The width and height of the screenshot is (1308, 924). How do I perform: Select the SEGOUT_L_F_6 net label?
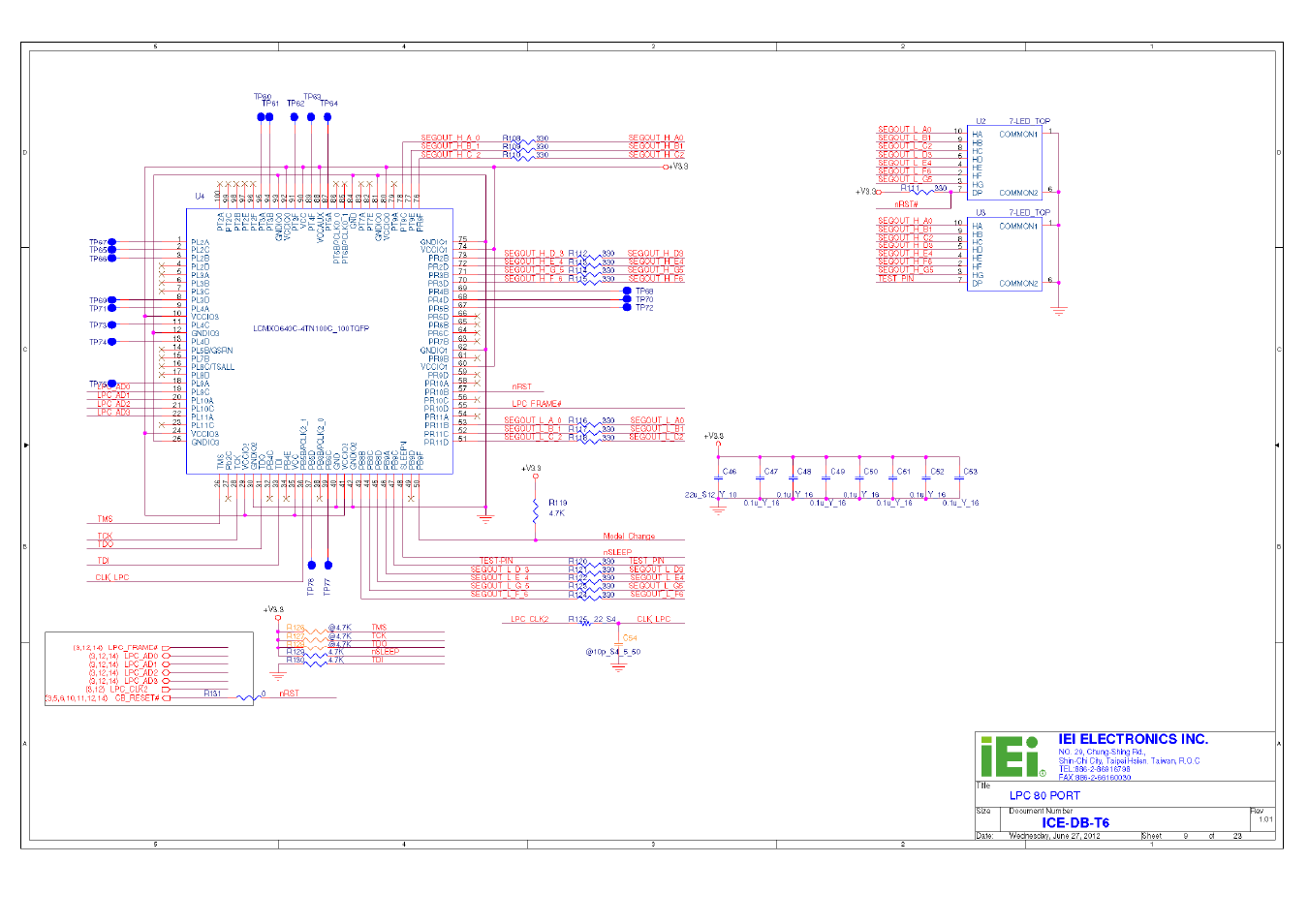[500, 594]
